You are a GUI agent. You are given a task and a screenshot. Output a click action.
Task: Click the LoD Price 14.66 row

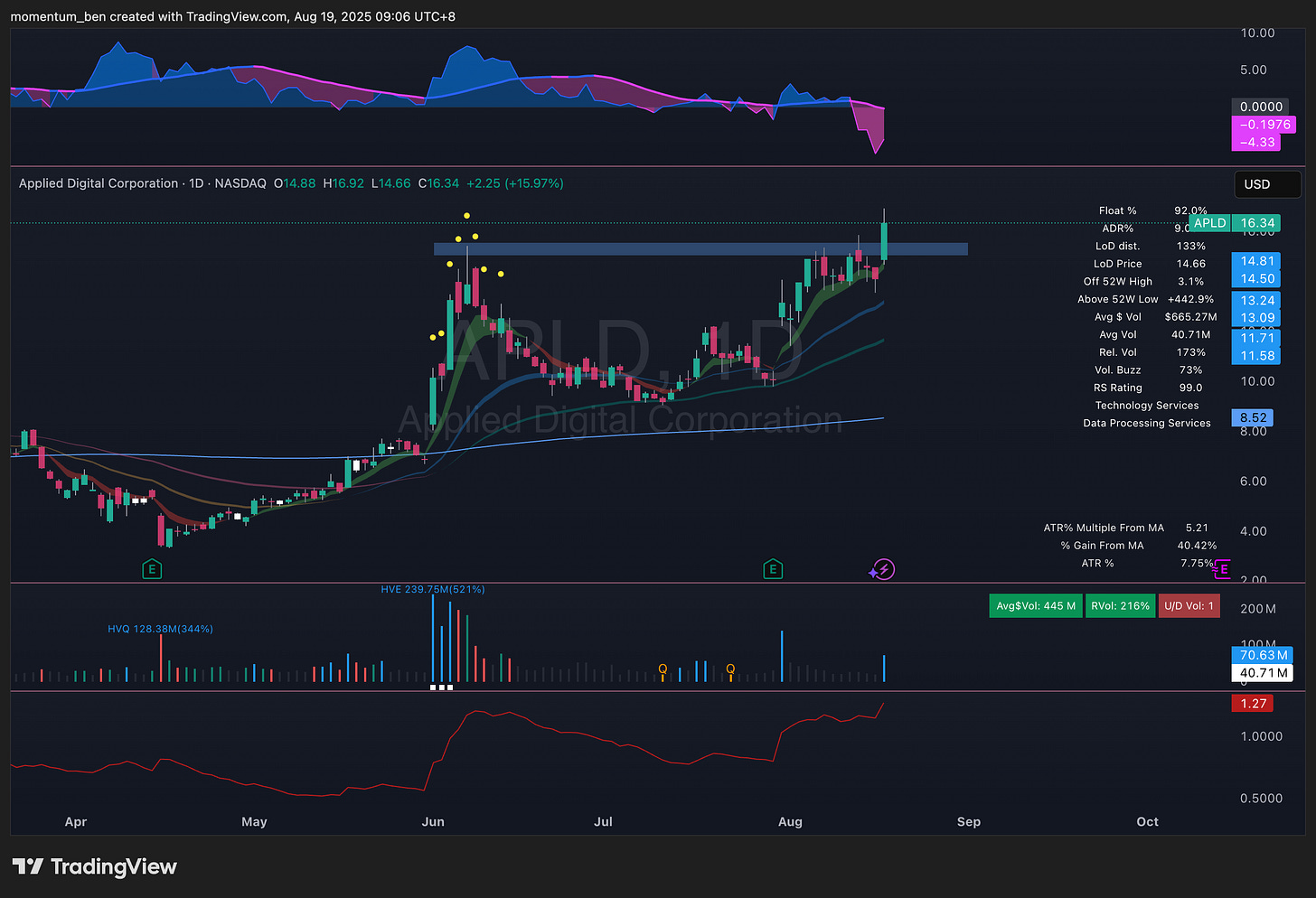(x=1149, y=264)
